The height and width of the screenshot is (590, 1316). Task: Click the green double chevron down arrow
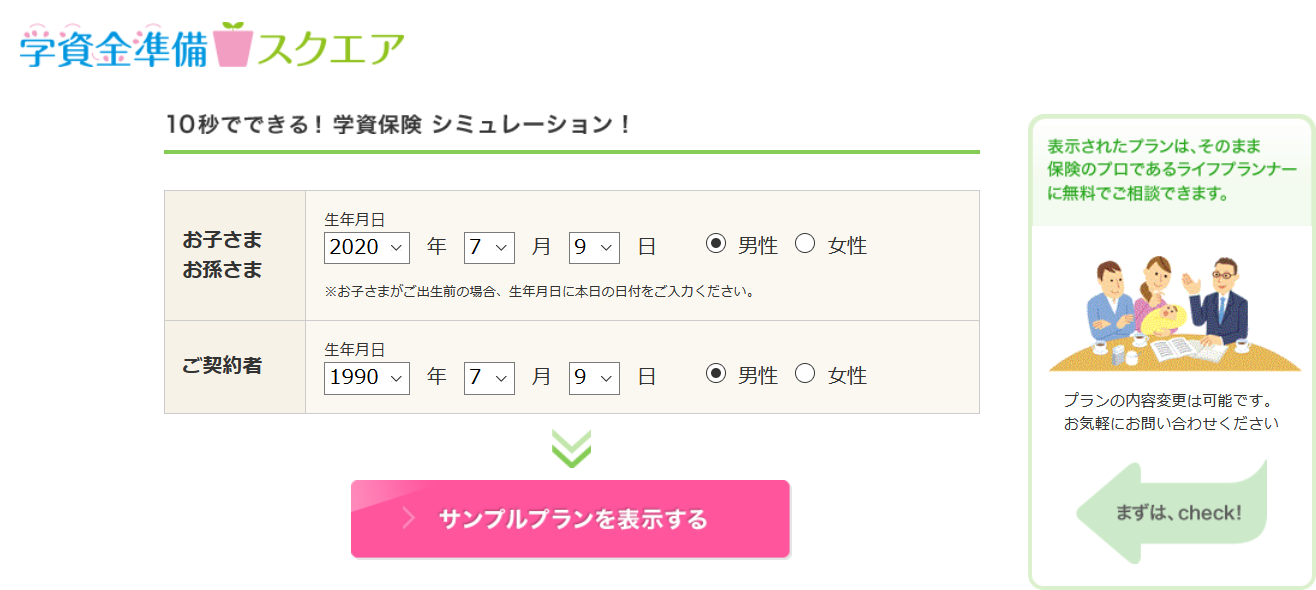point(571,448)
